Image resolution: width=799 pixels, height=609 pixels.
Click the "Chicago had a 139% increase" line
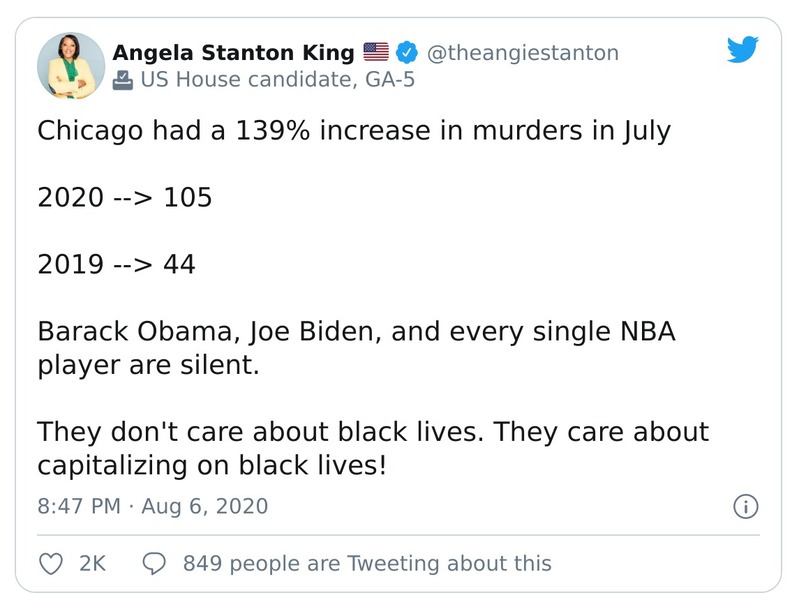(x=353, y=131)
